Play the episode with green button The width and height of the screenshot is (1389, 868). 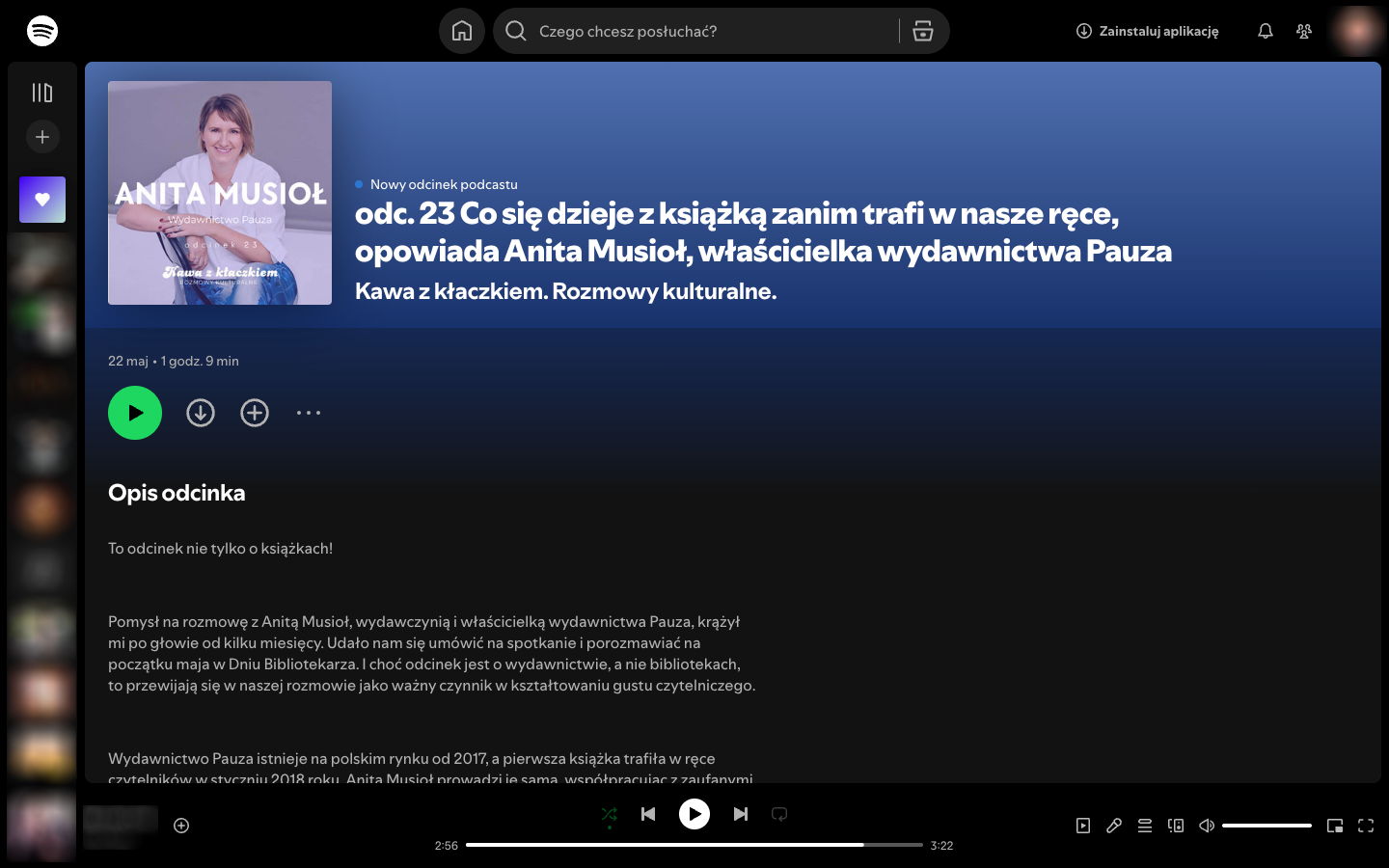[x=135, y=413]
